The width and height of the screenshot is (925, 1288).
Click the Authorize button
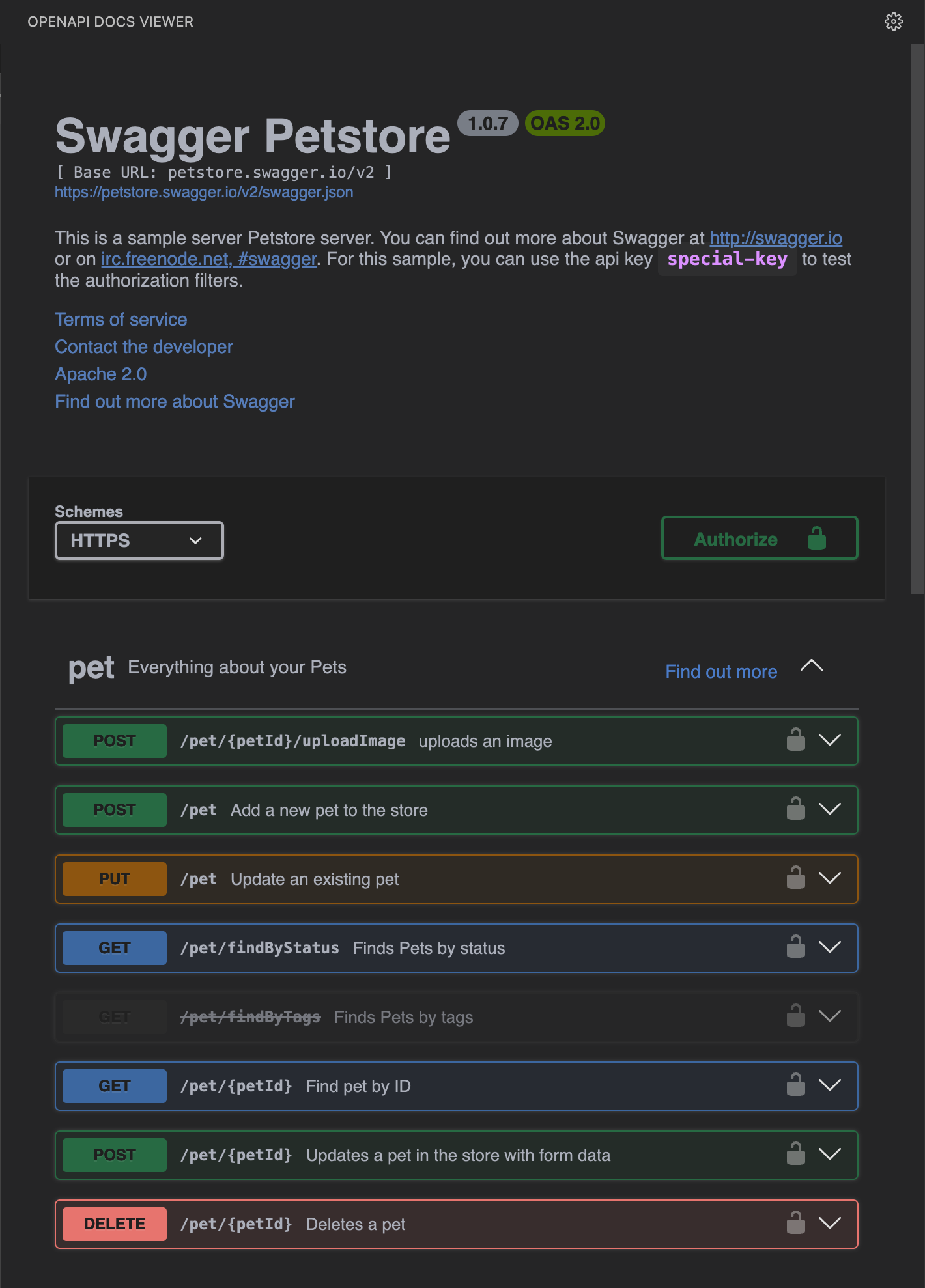(760, 539)
